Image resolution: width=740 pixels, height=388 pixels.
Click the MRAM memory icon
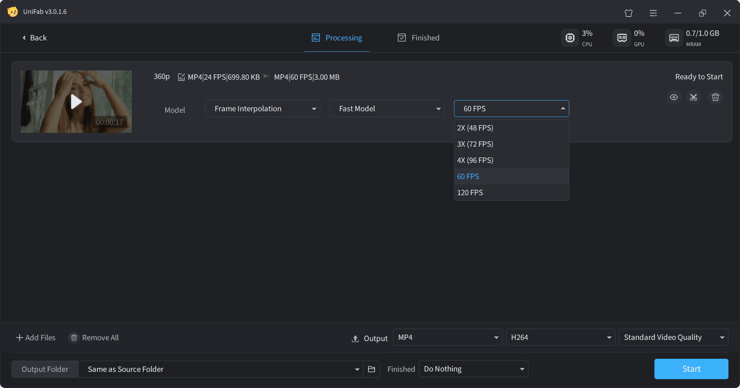[674, 38]
